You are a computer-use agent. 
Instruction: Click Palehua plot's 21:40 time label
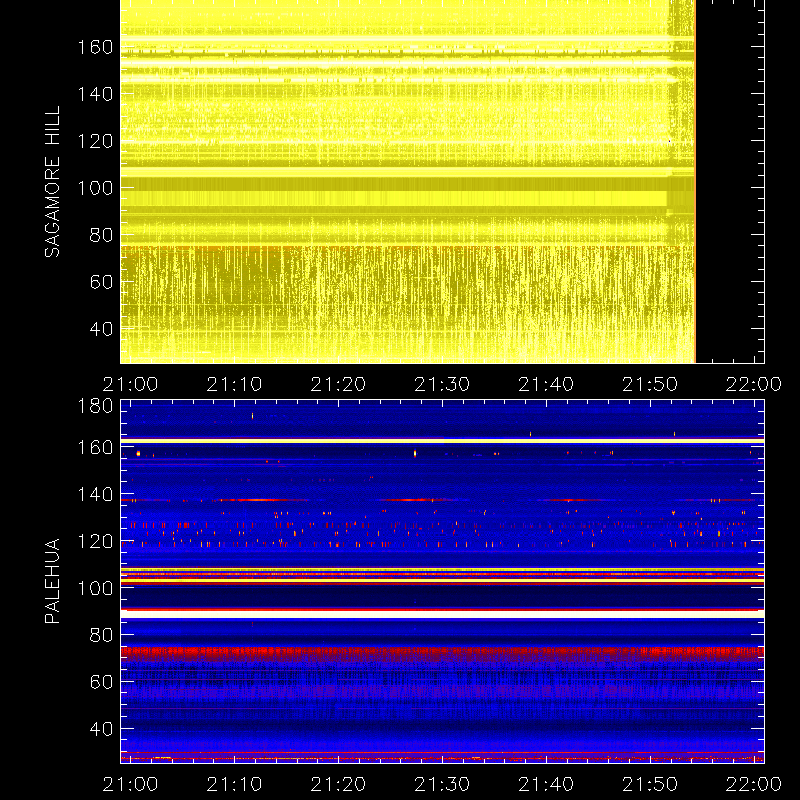(546, 784)
